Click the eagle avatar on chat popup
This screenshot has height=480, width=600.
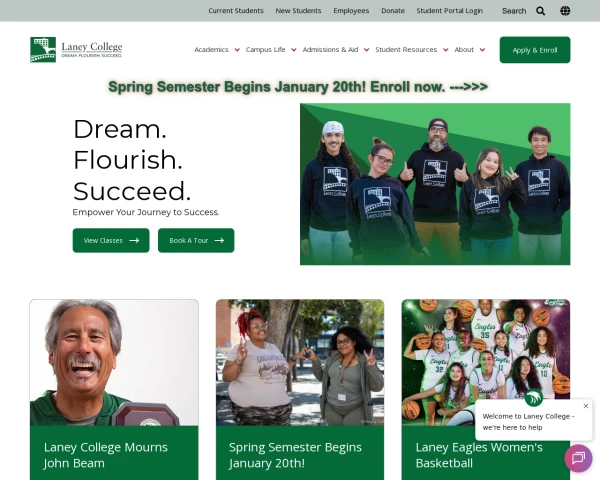[x=533, y=397]
